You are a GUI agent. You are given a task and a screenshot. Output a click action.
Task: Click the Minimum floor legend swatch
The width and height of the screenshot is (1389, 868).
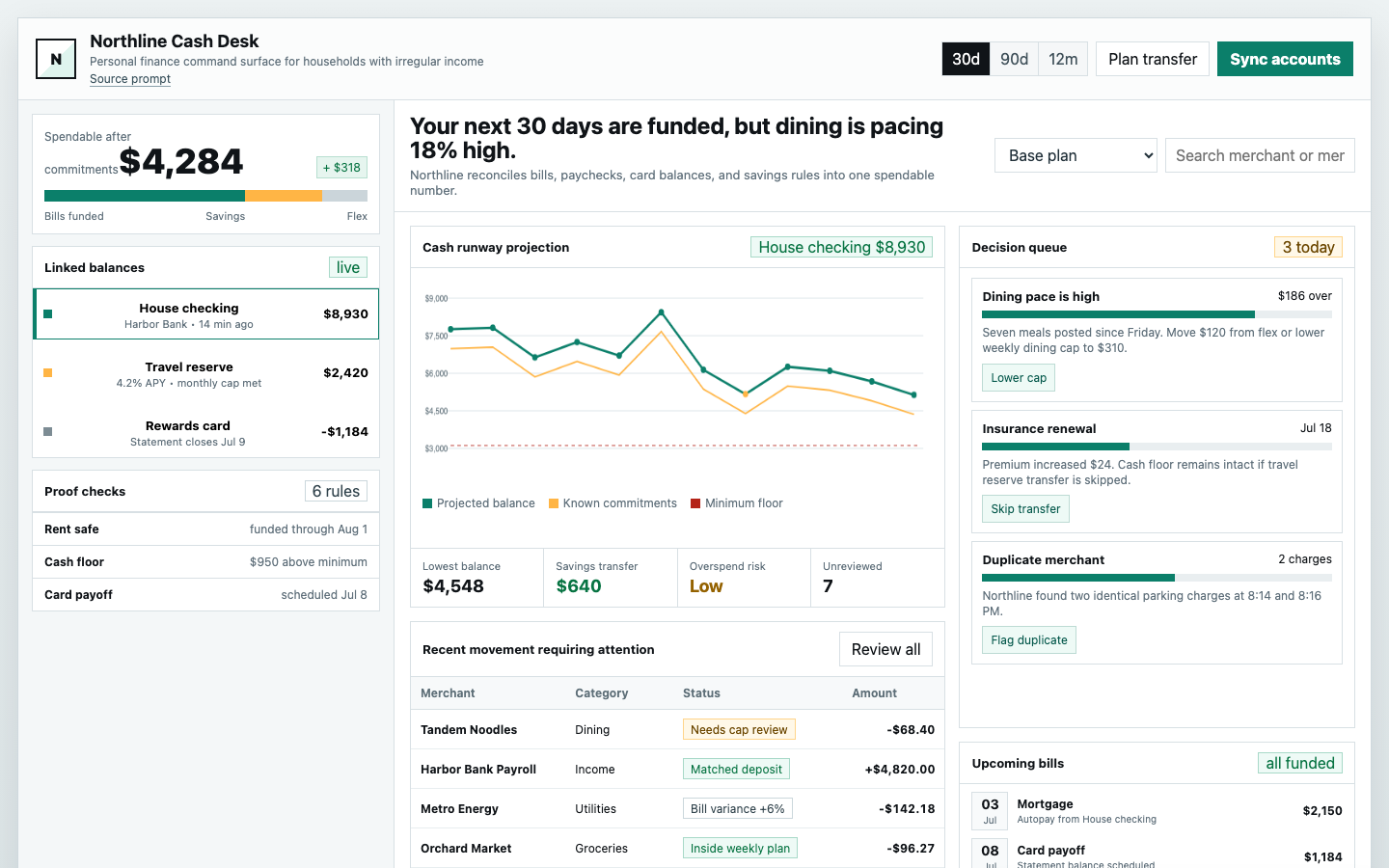[x=695, y=503]
